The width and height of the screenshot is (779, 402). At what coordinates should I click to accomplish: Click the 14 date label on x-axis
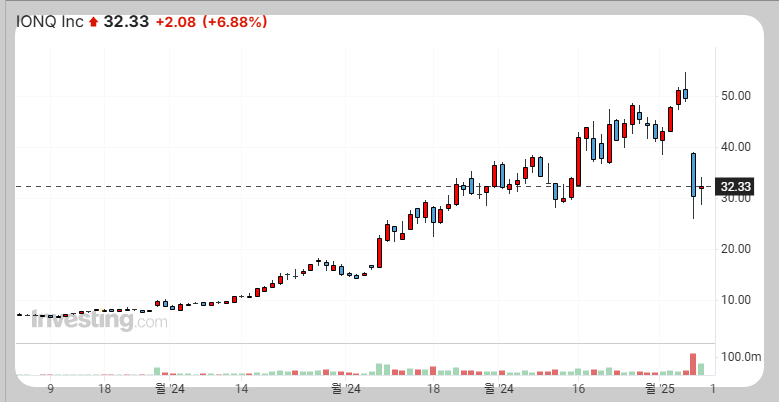241,388
